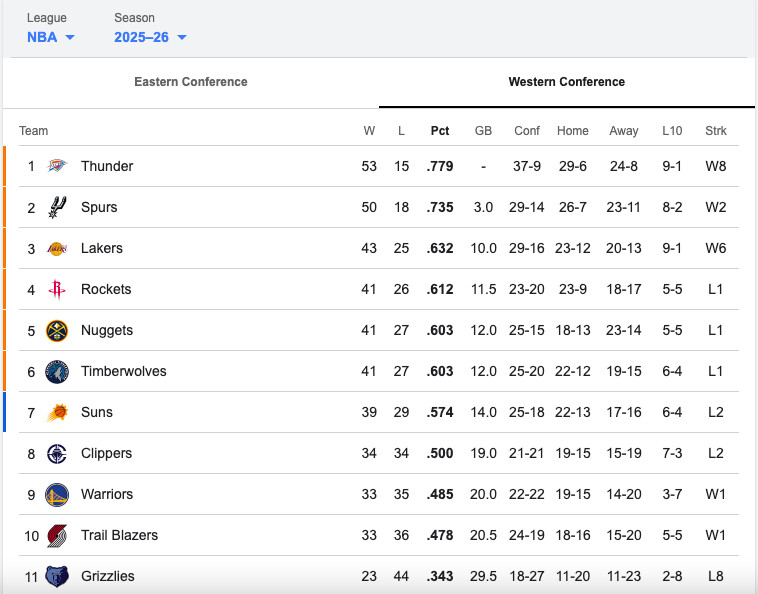Click the Suns team logo
This screenshot has width=758, height=594.
click(x=57, y=412)
